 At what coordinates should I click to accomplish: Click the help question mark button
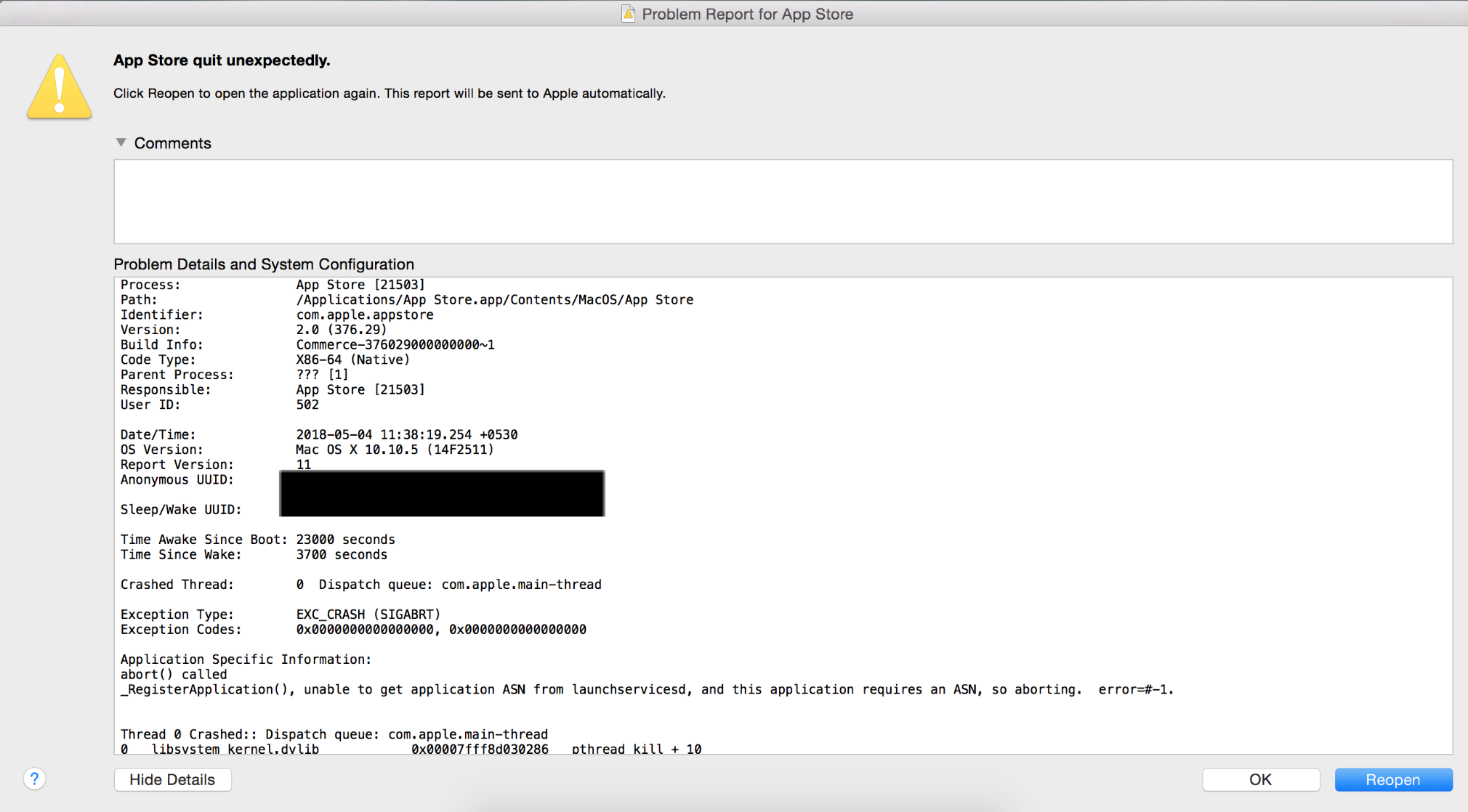[34, 779]
